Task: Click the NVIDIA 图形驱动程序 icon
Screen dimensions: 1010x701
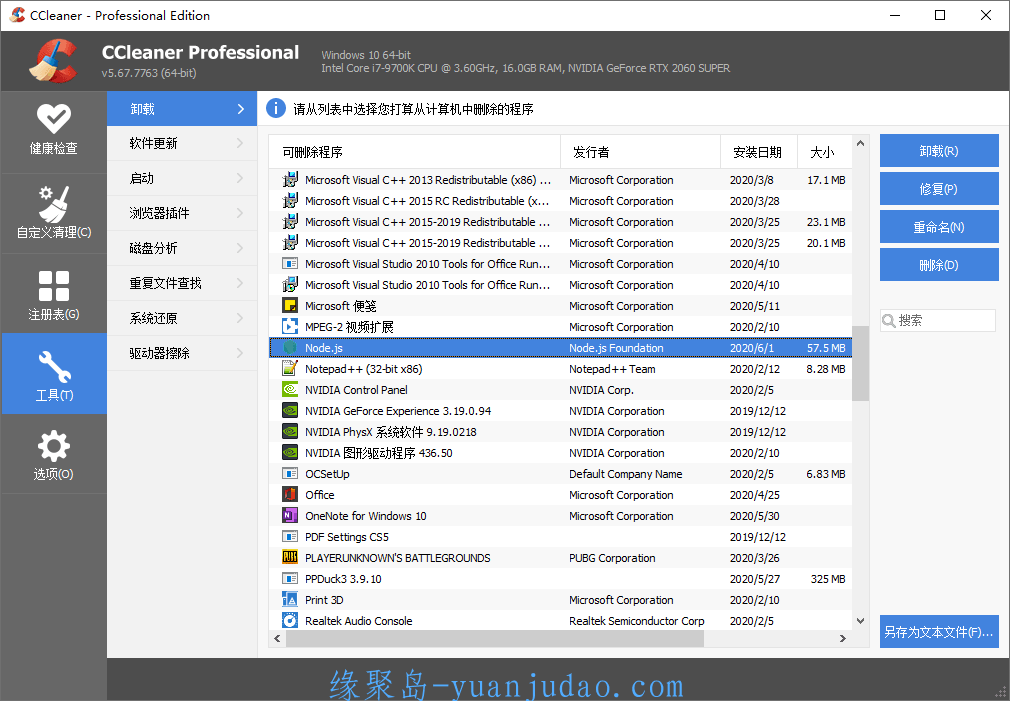Action: (x=290, y=453)
